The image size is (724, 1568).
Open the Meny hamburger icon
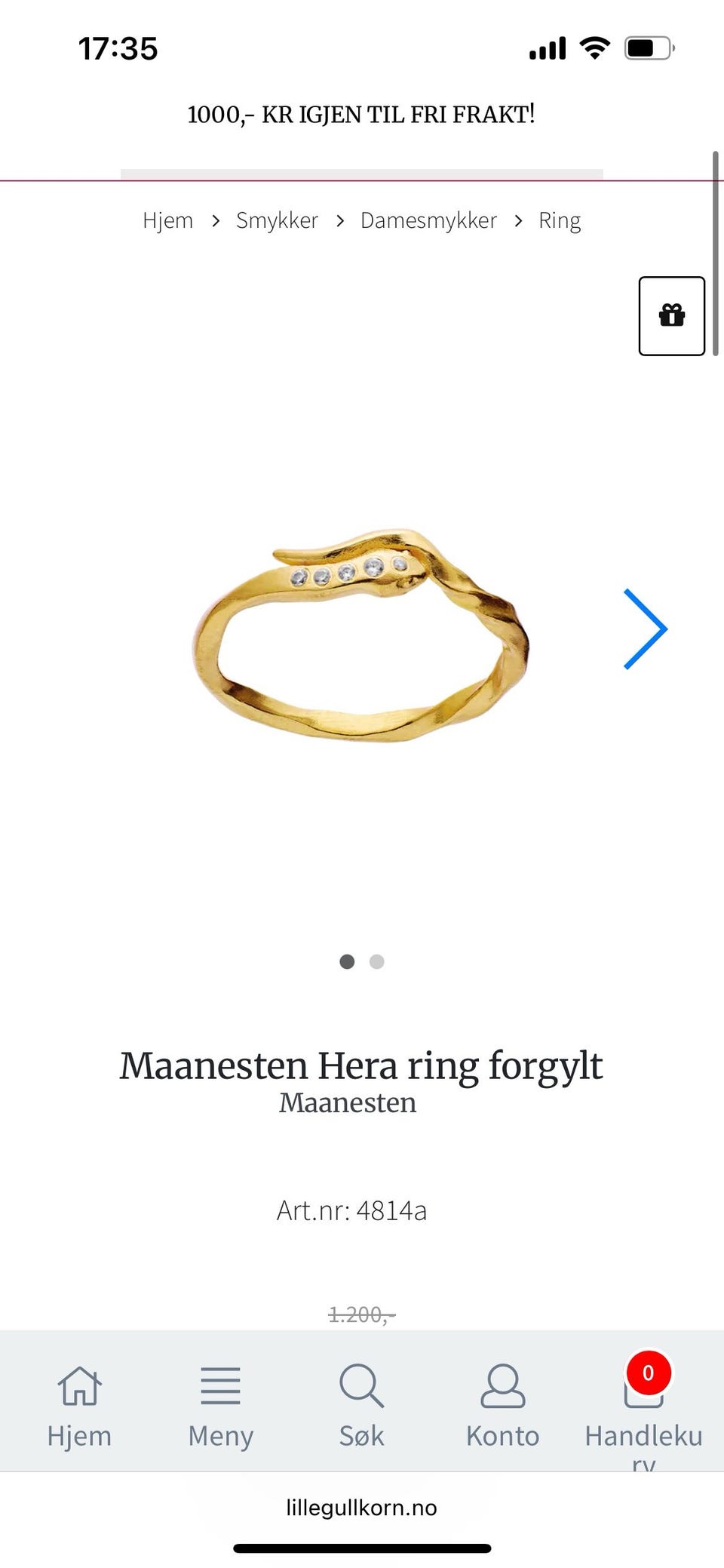(220, 1385)
